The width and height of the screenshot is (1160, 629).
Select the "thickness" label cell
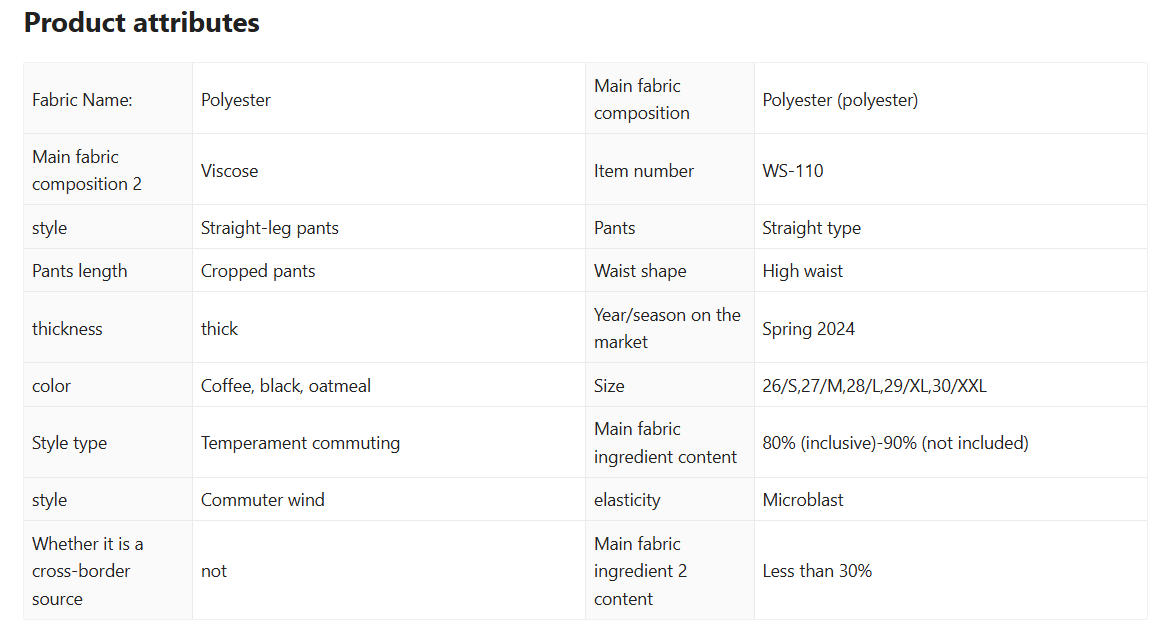[67, 329]
